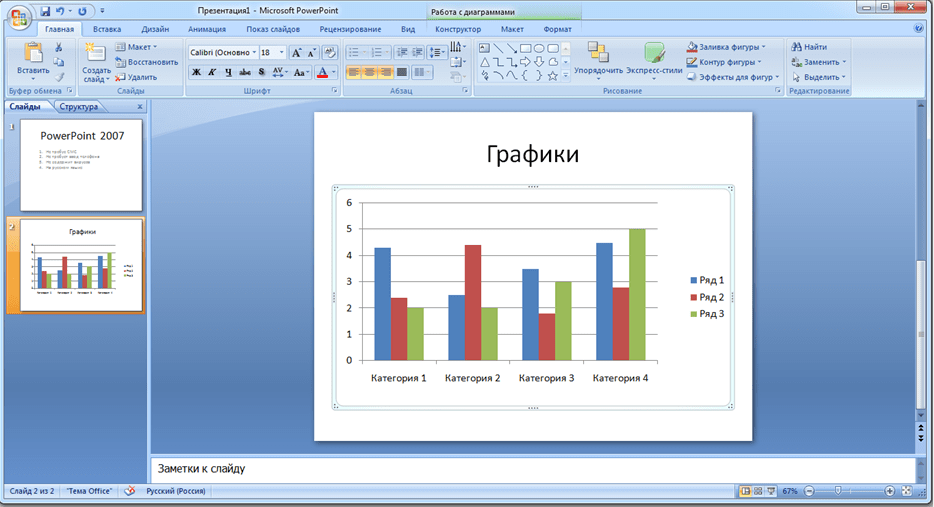The width and height of the screenshot is (934, 507).
Task: Toggle italic К formatting
Action: [212, 72]
